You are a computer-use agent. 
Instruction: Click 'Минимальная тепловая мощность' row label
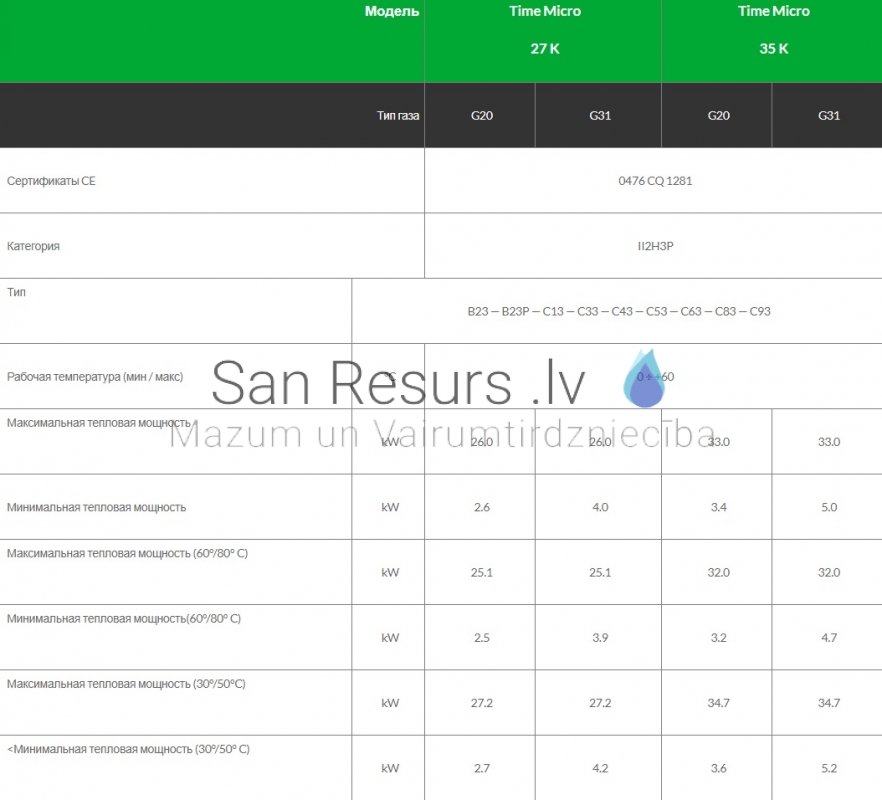point(96,507)
